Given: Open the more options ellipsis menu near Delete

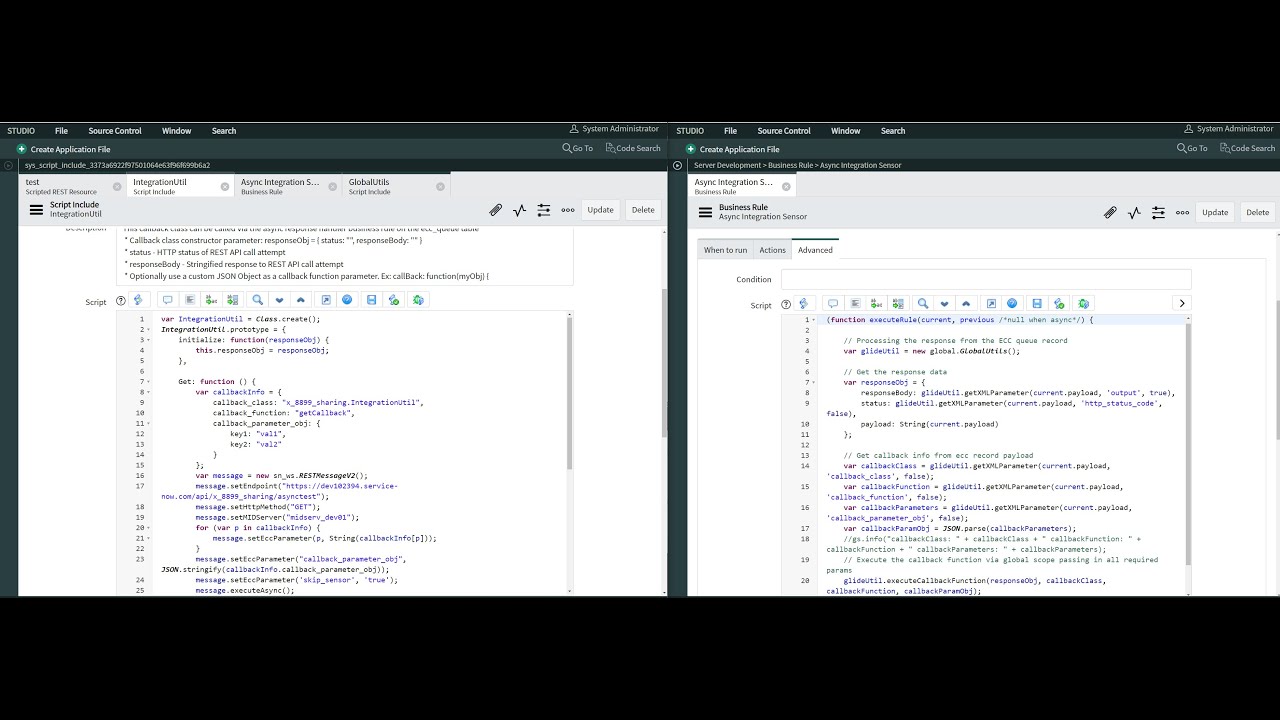Looking at the screenshot, I should 568,210.
